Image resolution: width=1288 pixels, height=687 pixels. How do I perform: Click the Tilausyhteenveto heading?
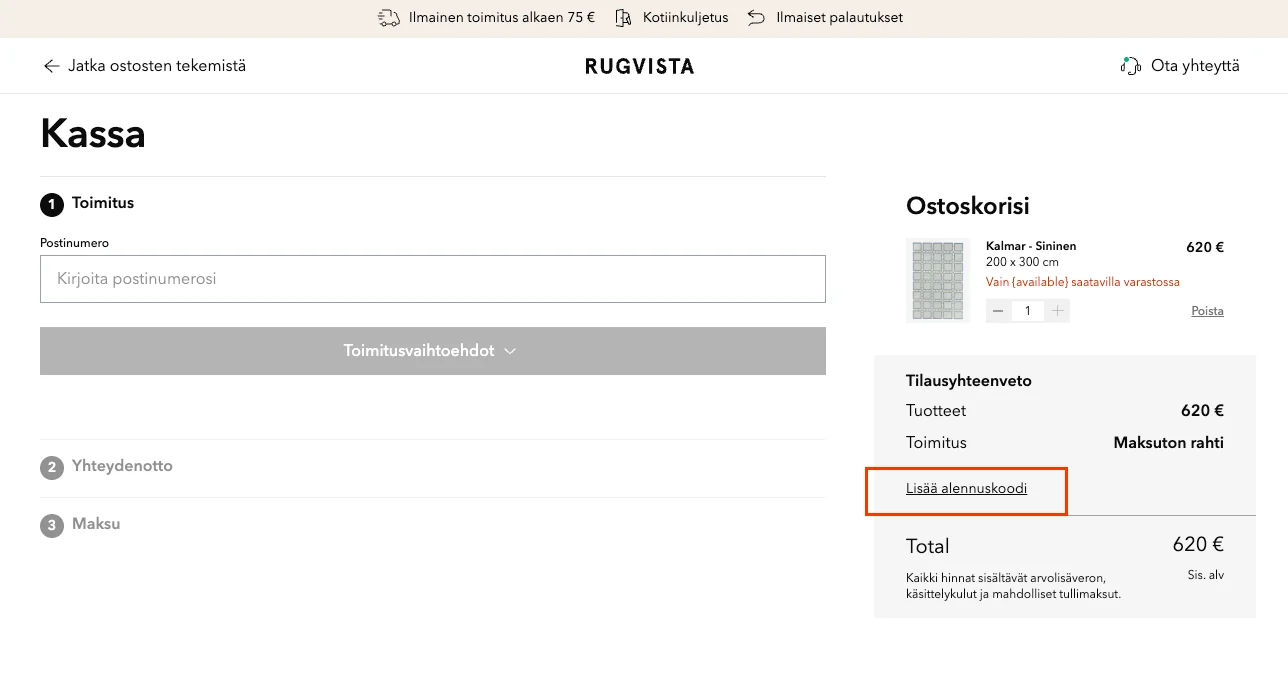pos(969,381)
